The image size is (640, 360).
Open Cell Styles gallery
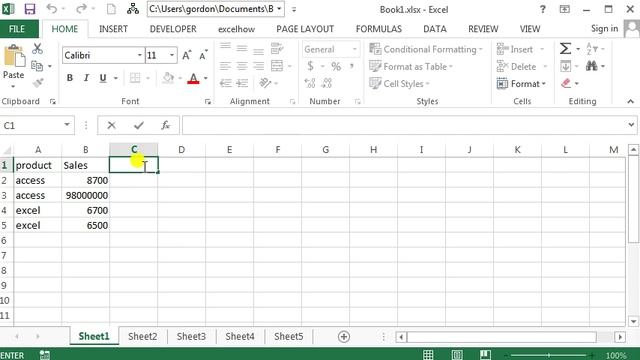click(x=399, y=84)
